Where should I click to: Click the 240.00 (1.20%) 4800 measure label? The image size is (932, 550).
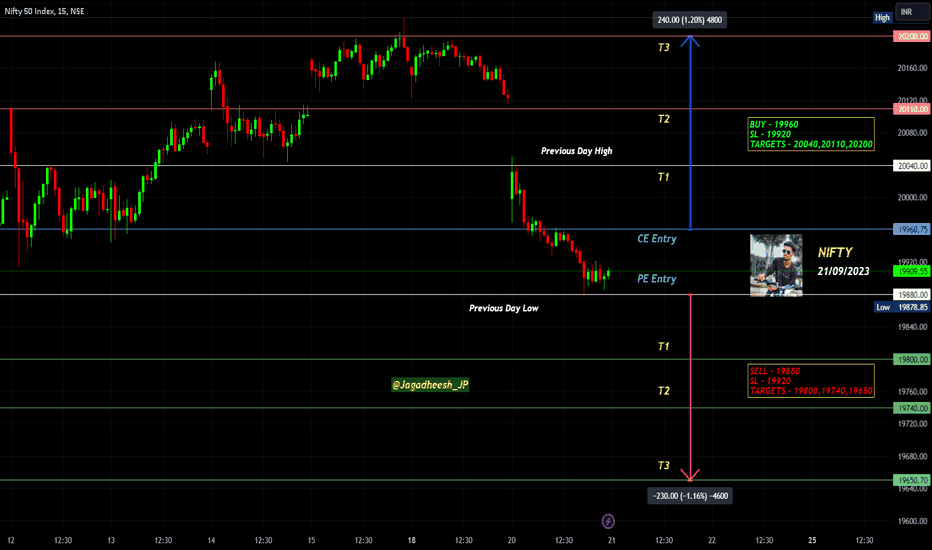coord(689,20)
